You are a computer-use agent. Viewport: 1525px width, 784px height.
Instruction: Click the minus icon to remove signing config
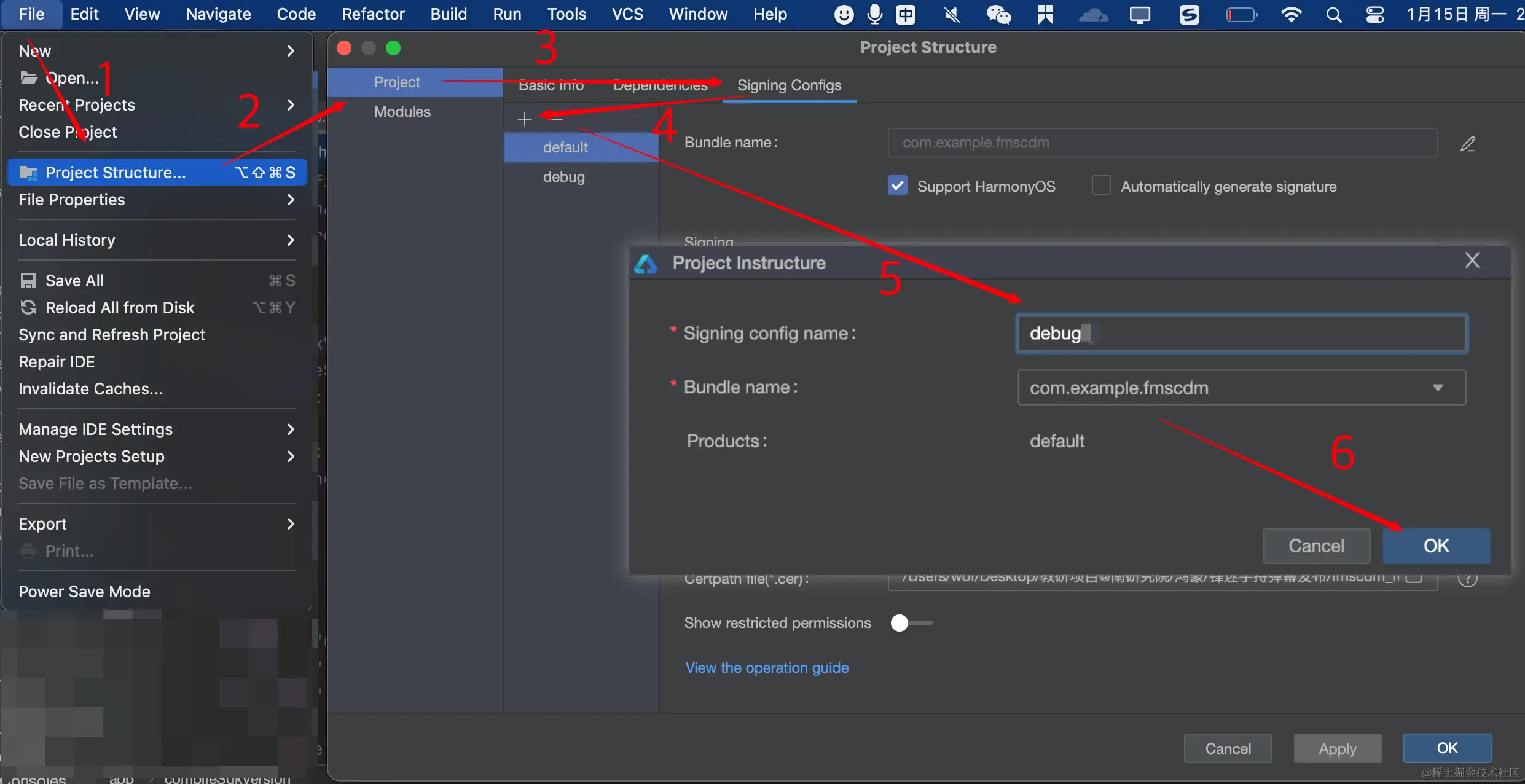point(557,119)
